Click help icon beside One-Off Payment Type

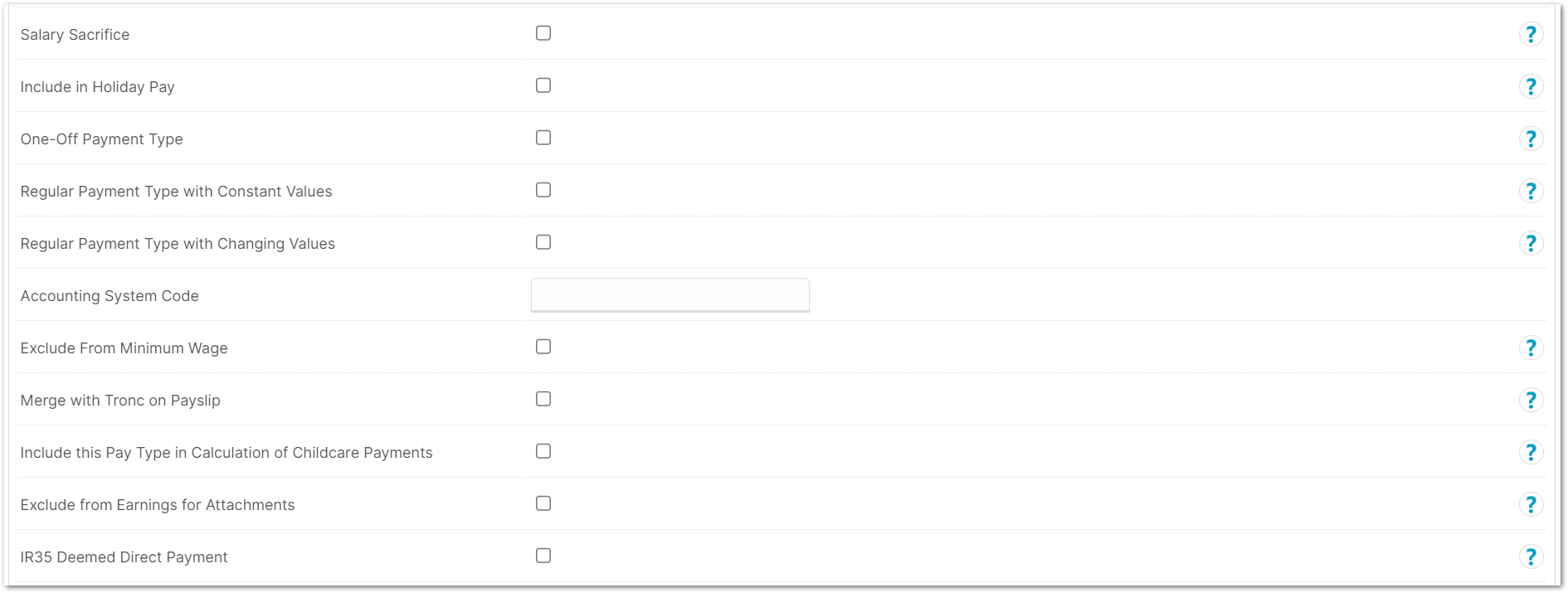pos(1531,139)
